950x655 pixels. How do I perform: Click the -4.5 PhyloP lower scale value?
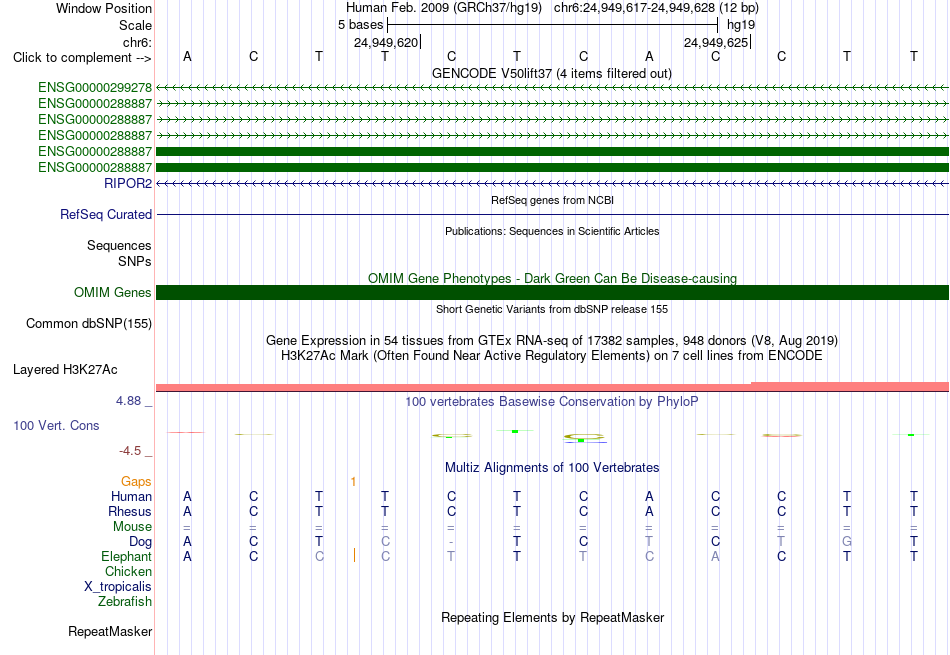pyautogui.click(x=130, y=451)
